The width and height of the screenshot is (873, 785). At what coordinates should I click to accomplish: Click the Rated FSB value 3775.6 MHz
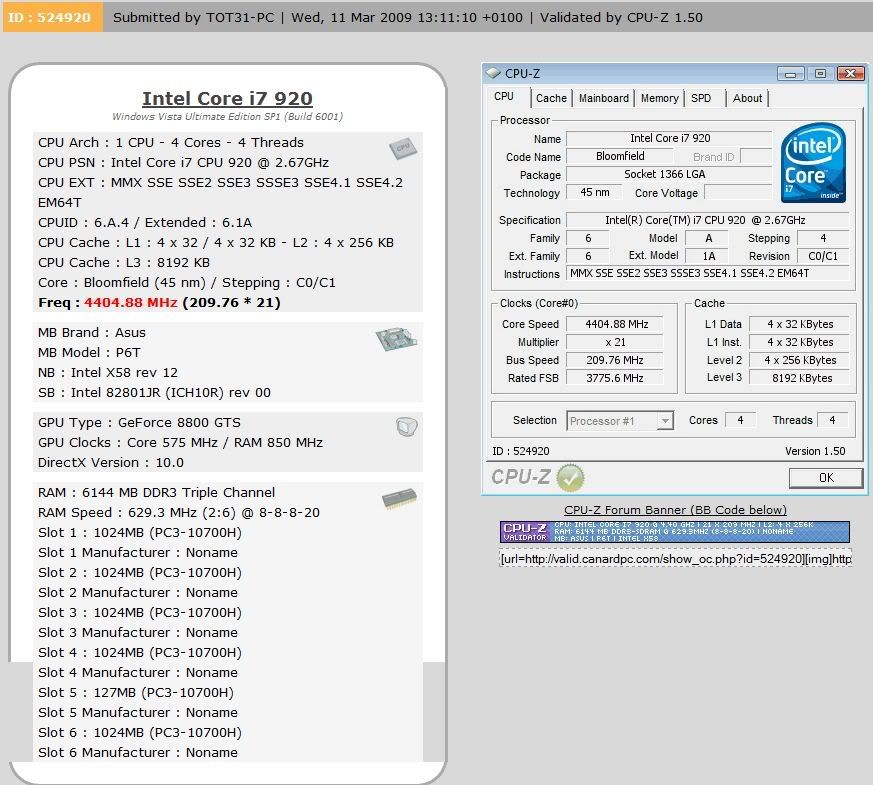(615, 378)
